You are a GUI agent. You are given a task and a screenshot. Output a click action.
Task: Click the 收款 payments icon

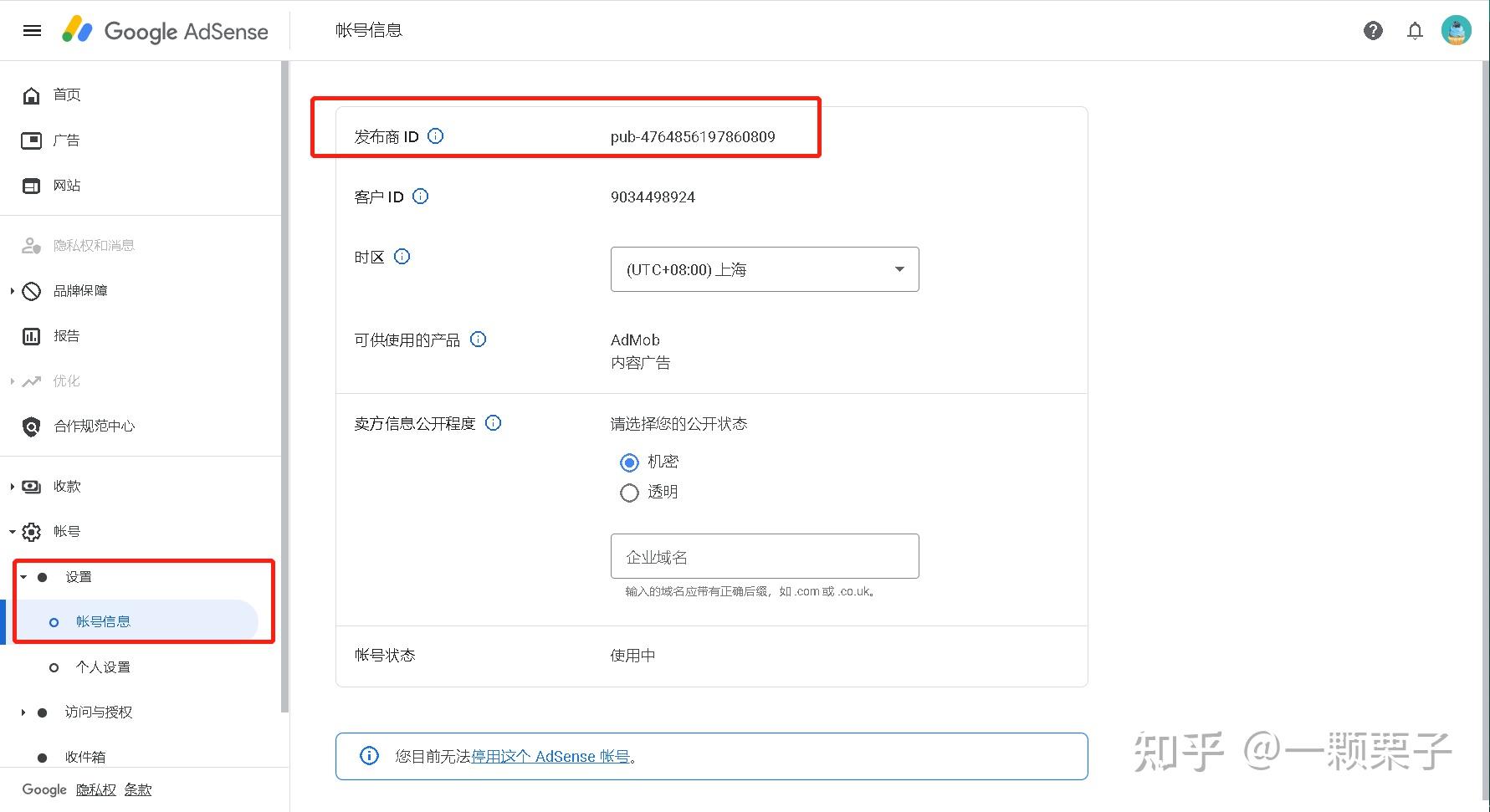click(31, 487)
